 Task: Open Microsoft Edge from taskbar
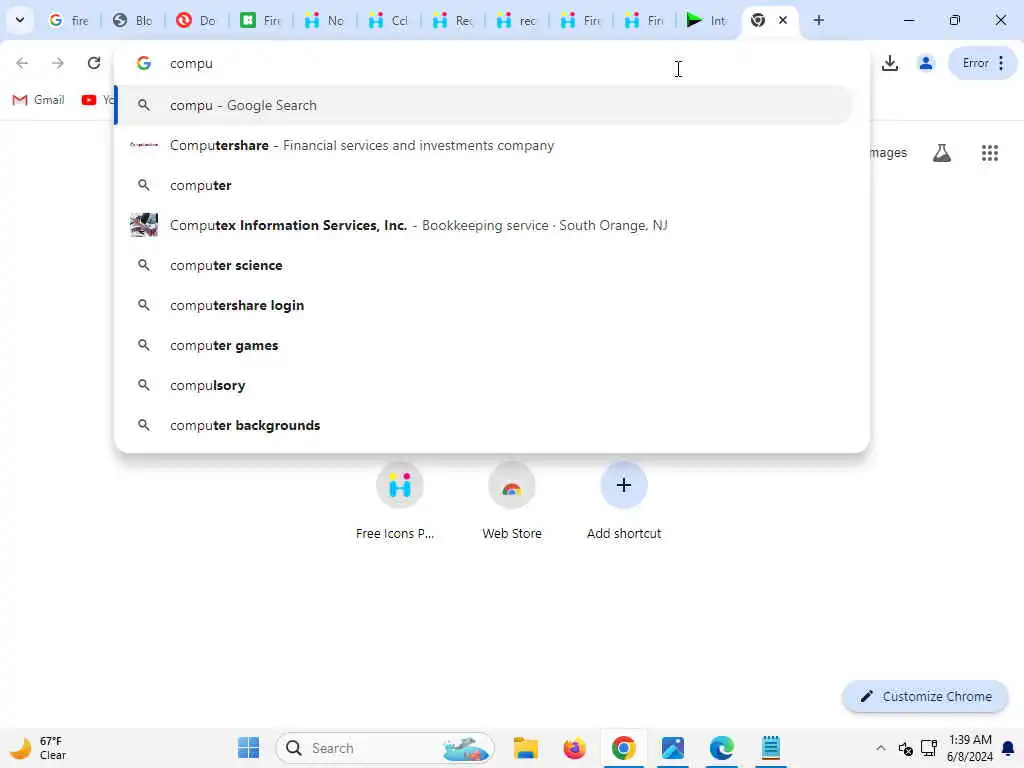click(x=722, y=748)
